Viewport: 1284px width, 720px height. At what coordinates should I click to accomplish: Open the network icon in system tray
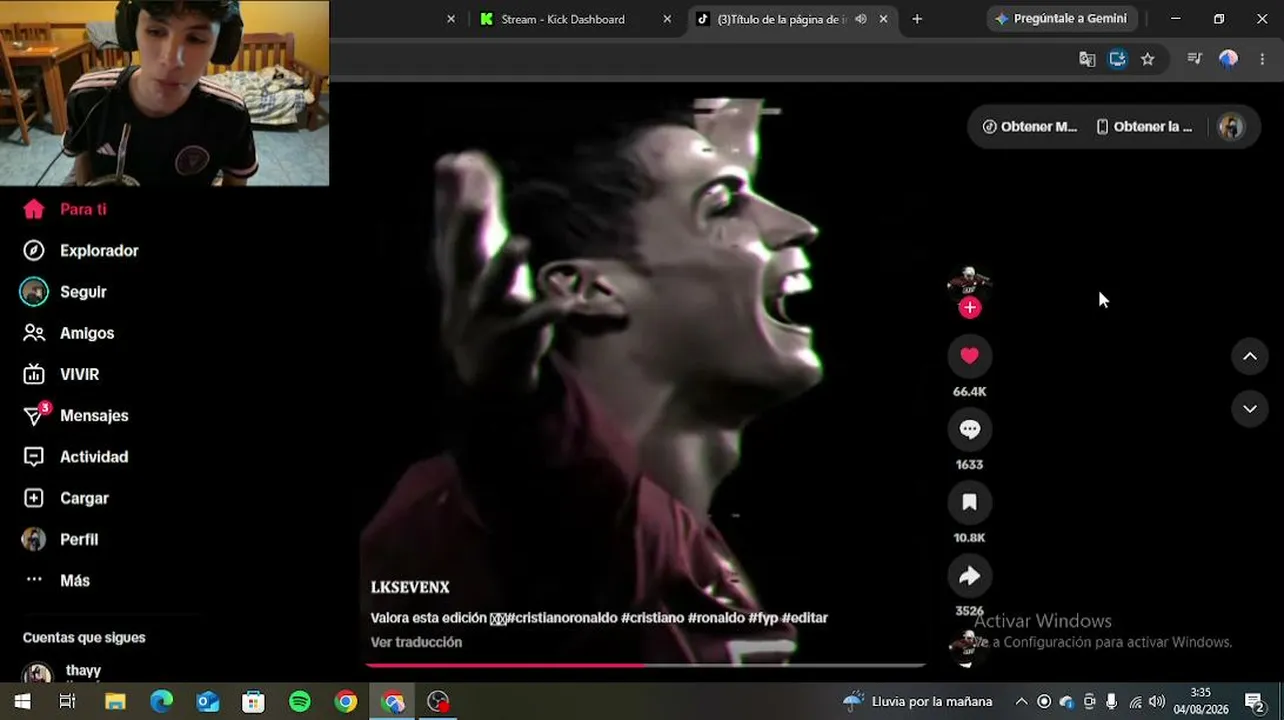1135,702
